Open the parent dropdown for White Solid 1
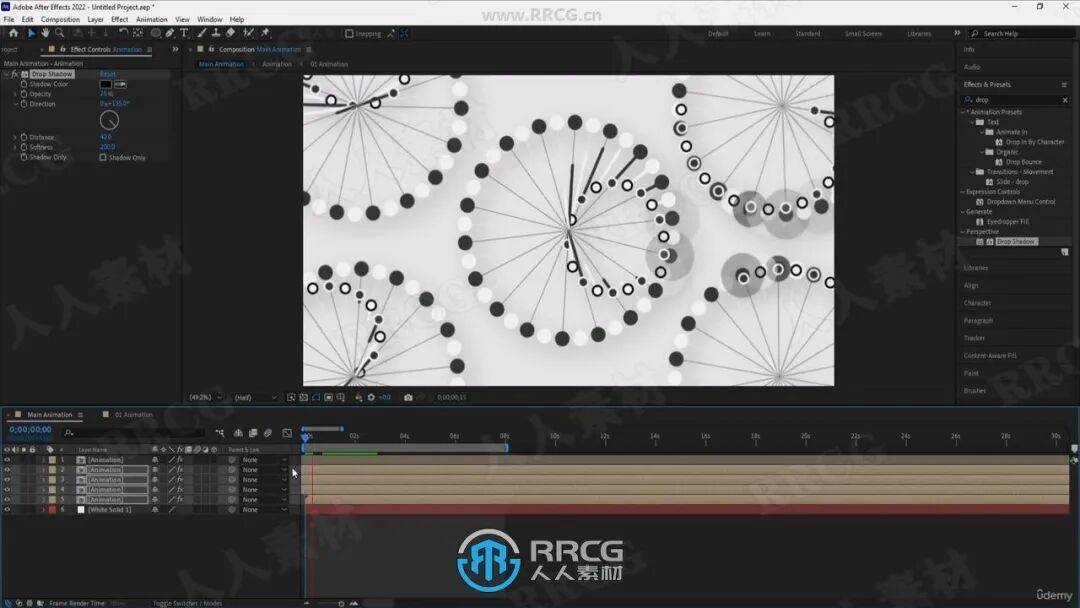The image size is (1080, 608). click(x=263, y=510)
